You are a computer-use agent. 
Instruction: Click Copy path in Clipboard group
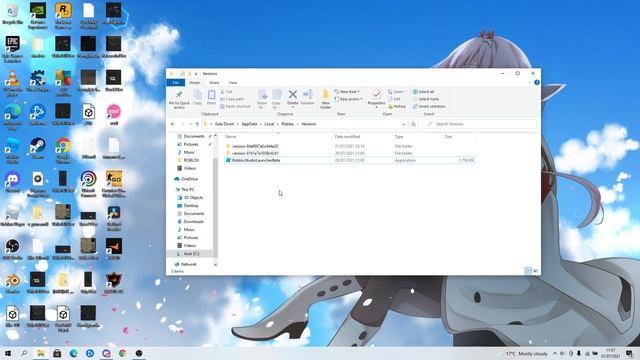(232, 99)
